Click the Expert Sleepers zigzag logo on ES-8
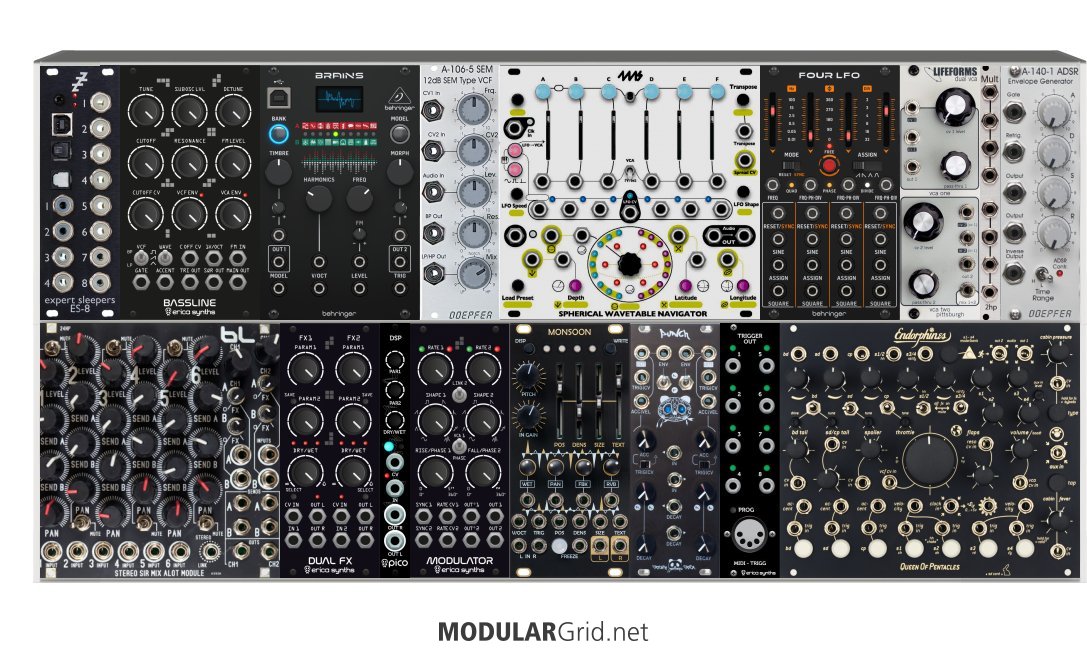Image resolution: width=1087 pixels, height=653 pixels. point(78,82)
